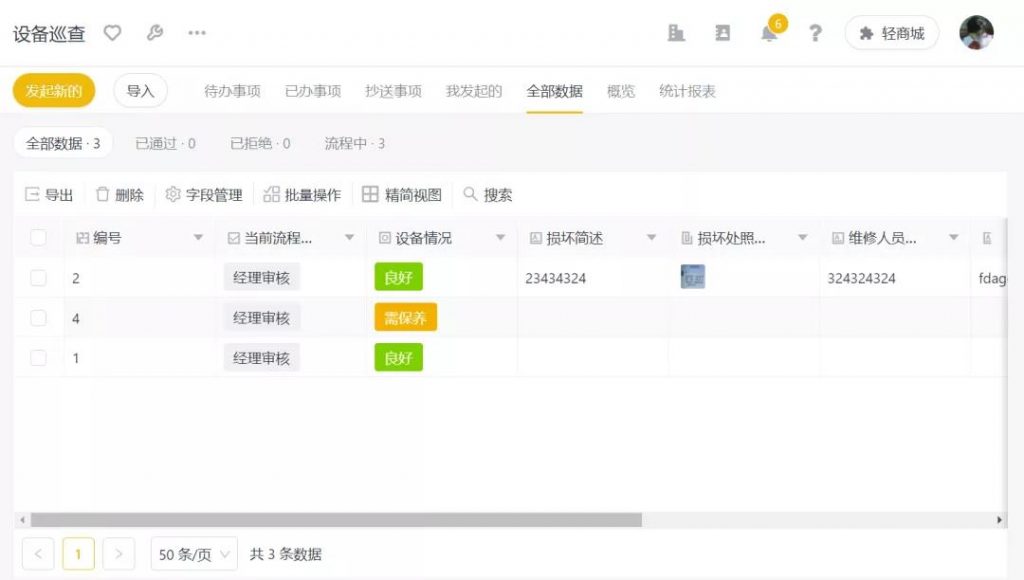Check the row checkbox for record 4
1024x580 pixels.
(39, 317)
